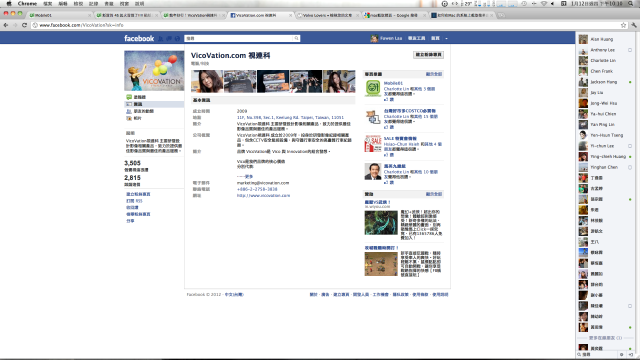Click Chrome's forward arrow button
The image size is (640, 360).
pyautogui.click(x=15, y=25)
